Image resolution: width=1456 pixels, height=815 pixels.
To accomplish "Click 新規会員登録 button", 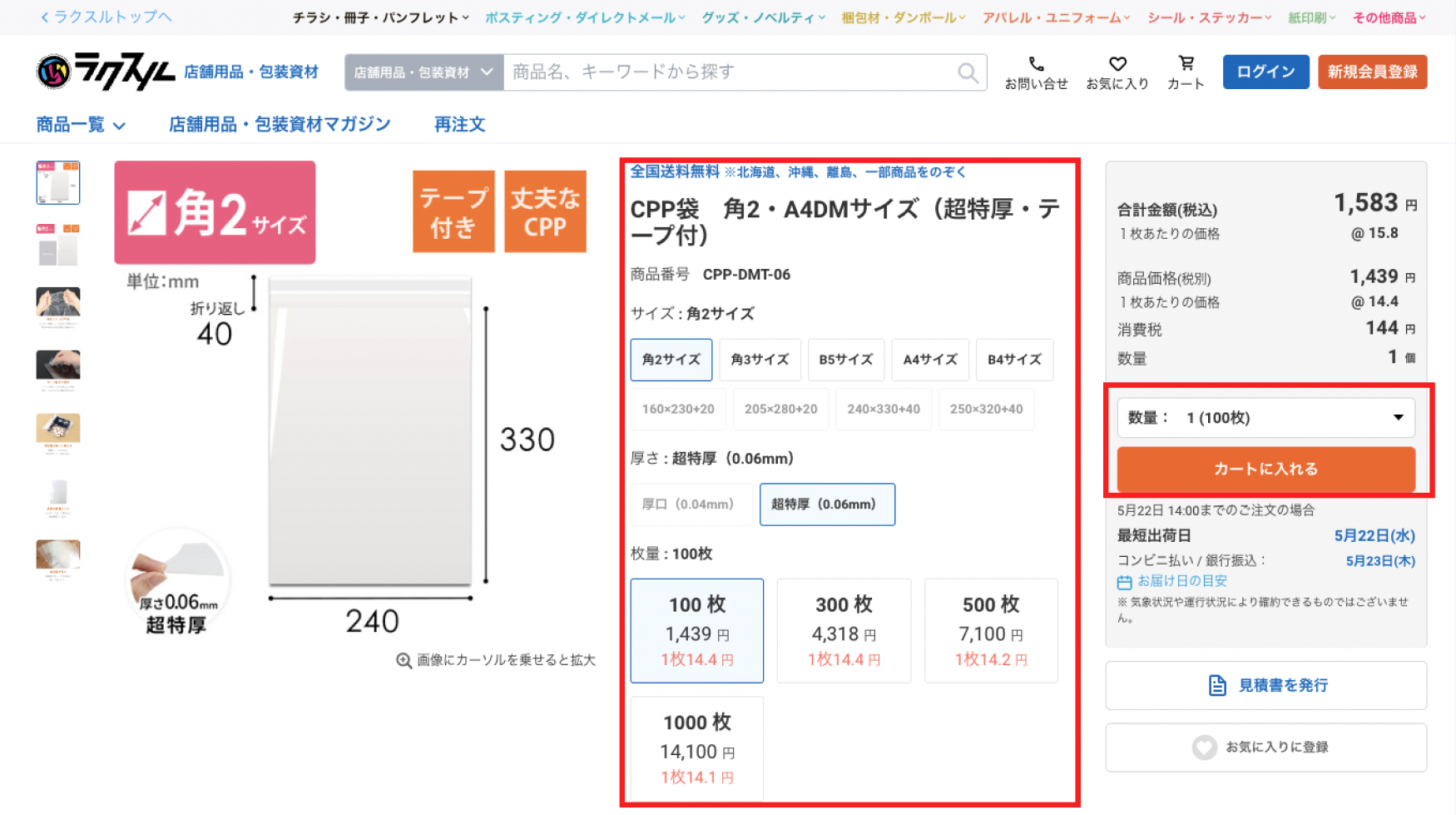I will coord(1373,72).
